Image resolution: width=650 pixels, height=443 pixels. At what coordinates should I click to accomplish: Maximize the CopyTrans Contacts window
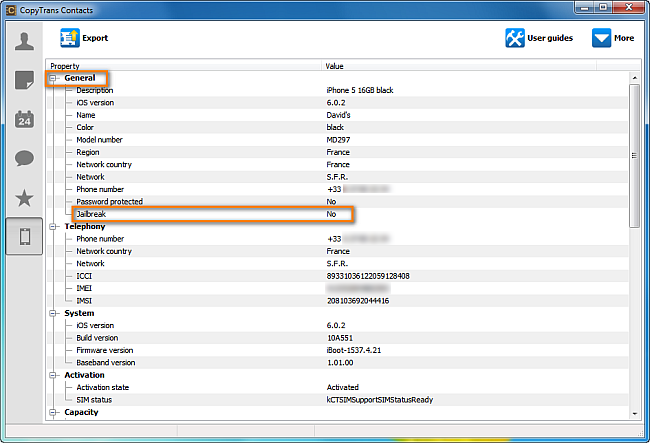click(603, 7)
